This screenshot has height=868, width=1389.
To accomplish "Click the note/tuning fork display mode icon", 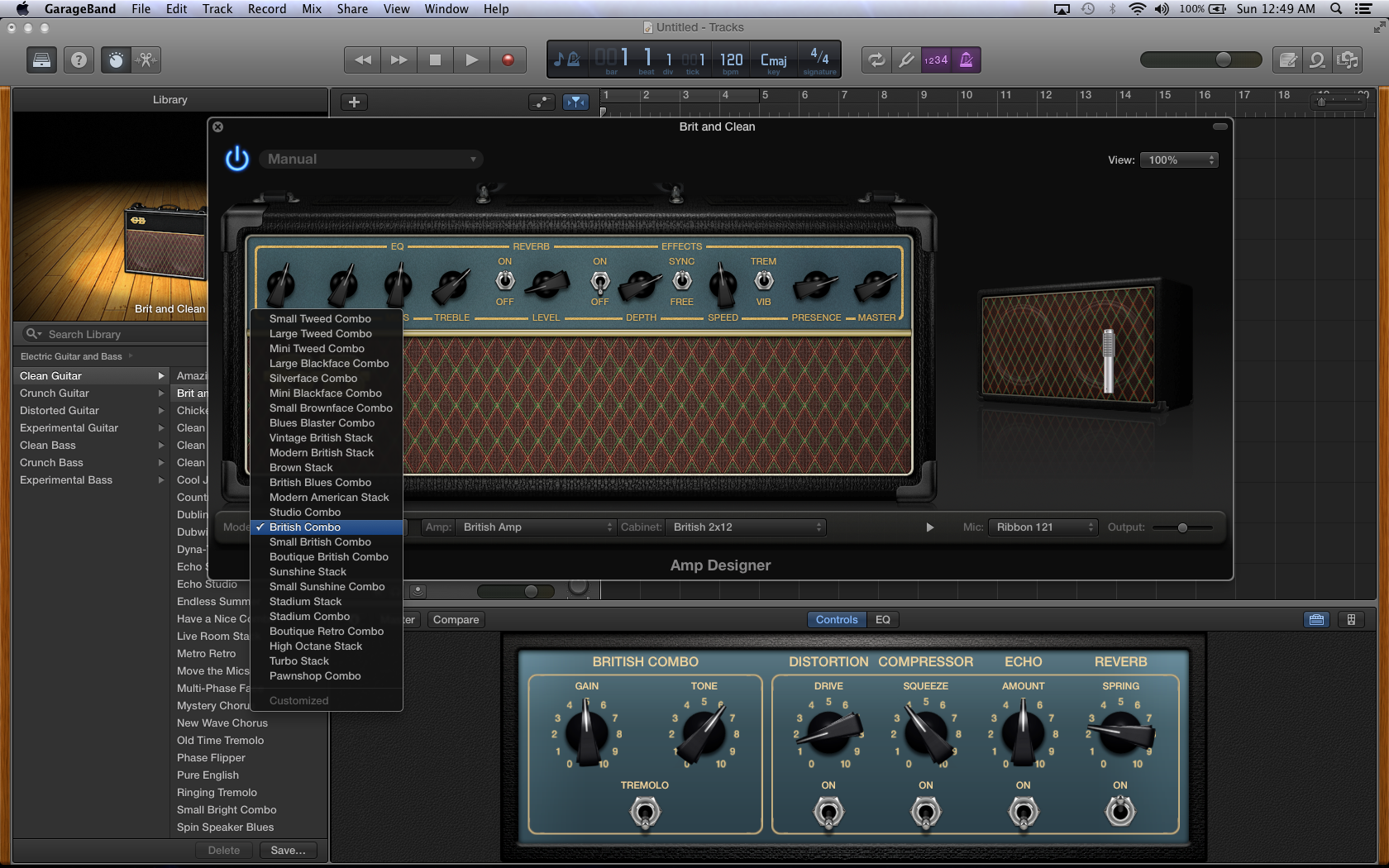I will point(566,60).
